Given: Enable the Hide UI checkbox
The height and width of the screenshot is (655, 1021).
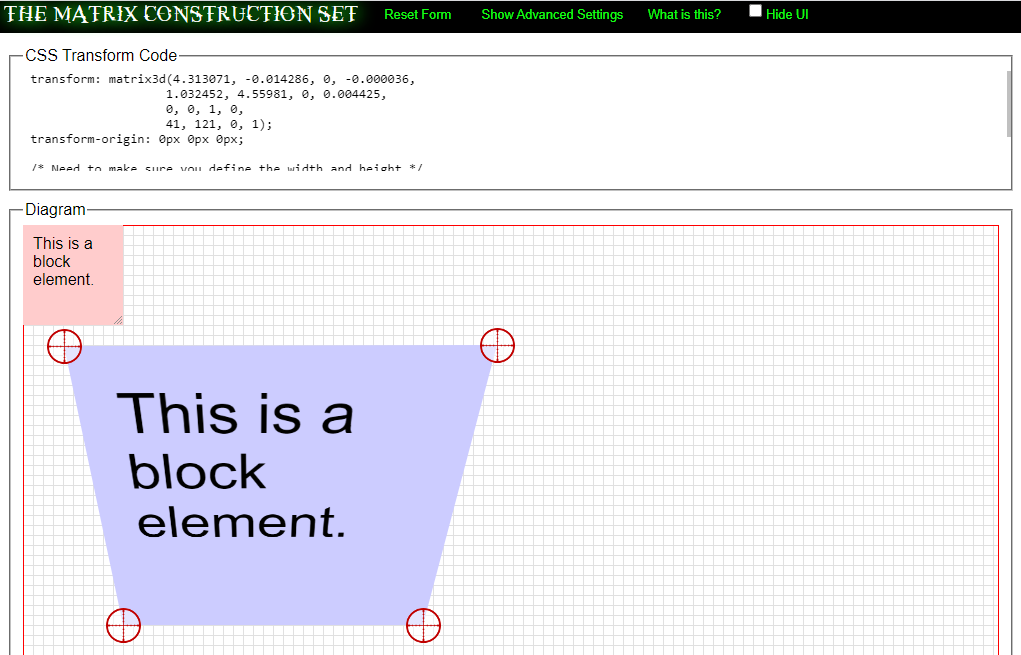Looking at the screenshot, I should click(755, 12).
